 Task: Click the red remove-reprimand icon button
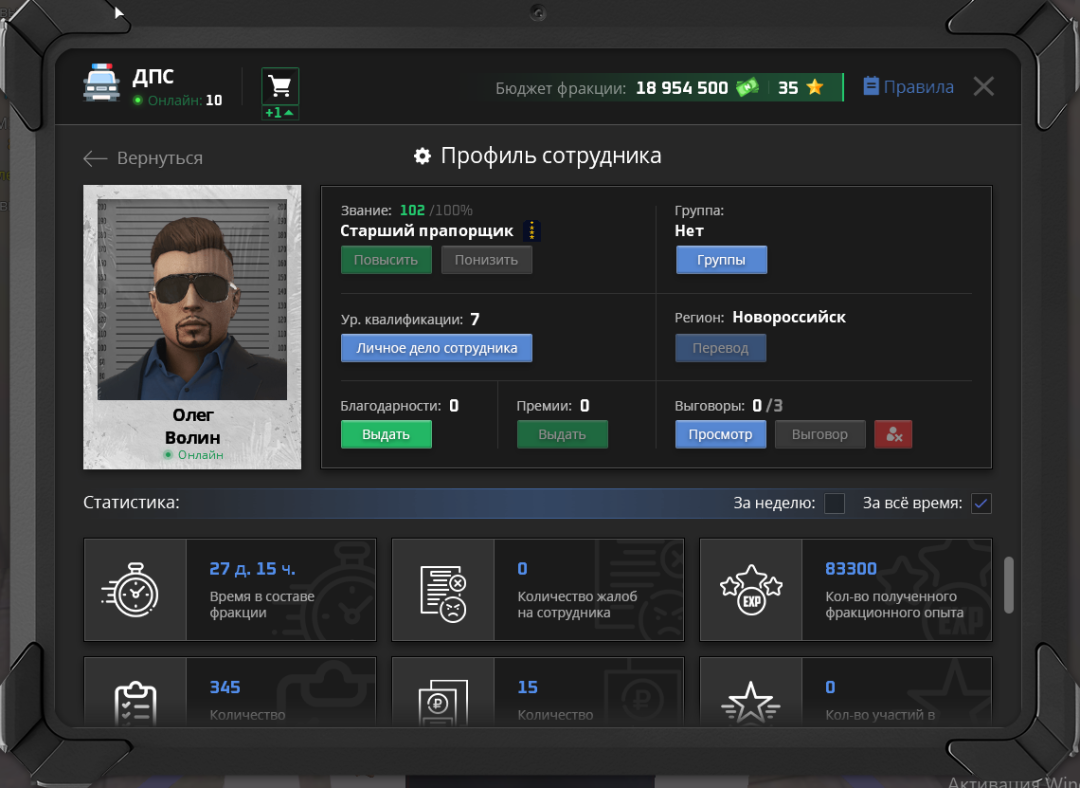(x=893, y=435)
